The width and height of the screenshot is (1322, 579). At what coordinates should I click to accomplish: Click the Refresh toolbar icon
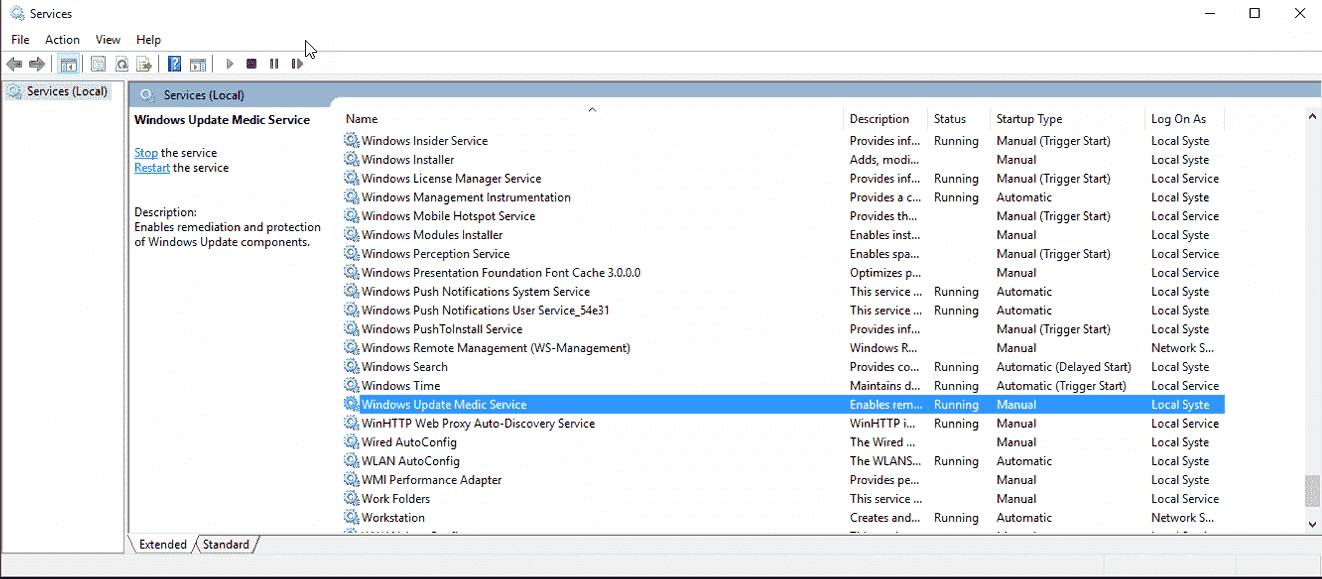(121, 64)
